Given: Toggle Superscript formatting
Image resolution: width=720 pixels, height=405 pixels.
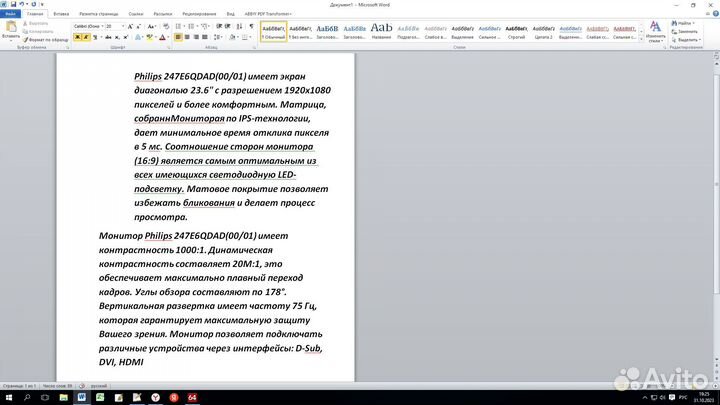Looking at the screenshot, I should [x=125, y=37].
